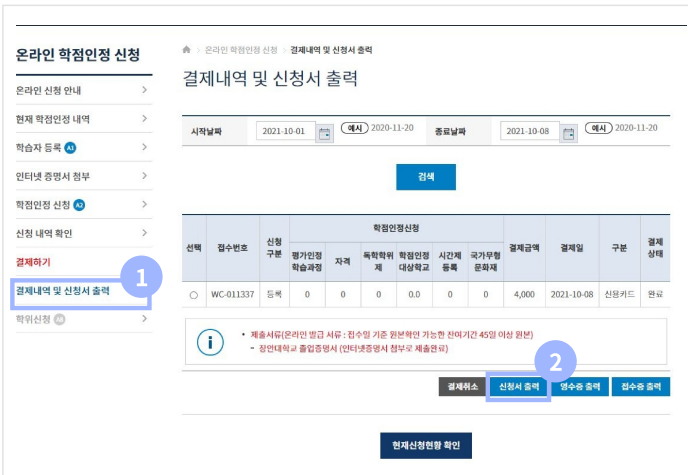Click the 접수증 출력 button
688x475 pixels.
pos(641,386)
